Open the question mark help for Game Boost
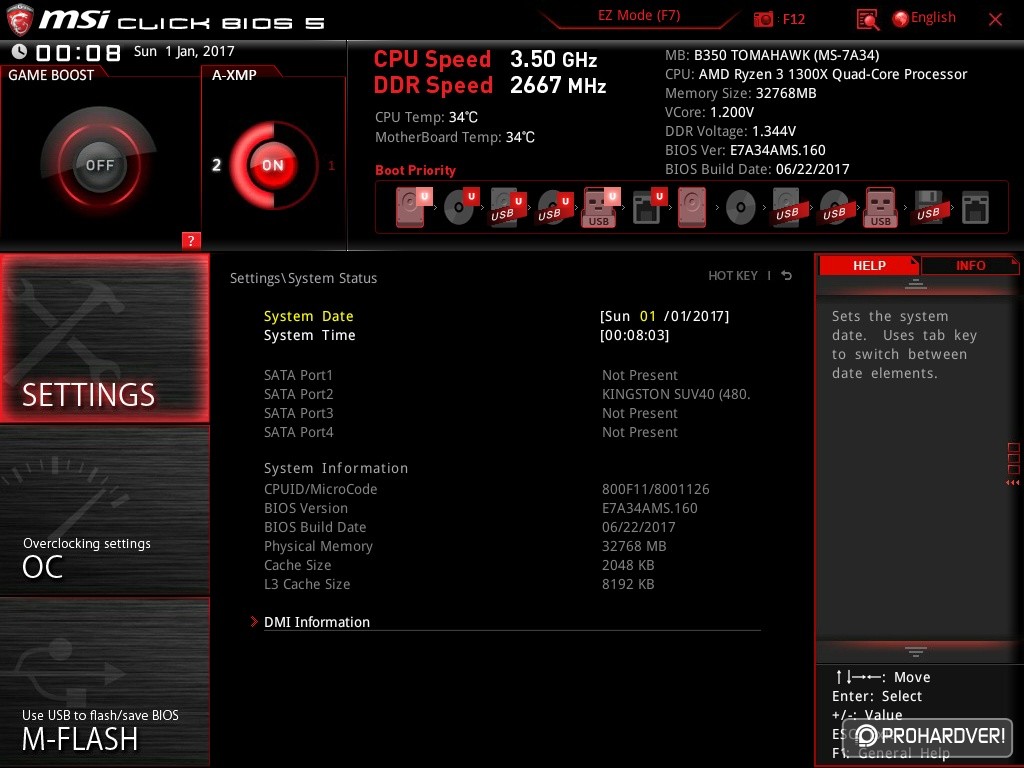This screenshot has width=1024, height=768. click(x=191, y=240)
